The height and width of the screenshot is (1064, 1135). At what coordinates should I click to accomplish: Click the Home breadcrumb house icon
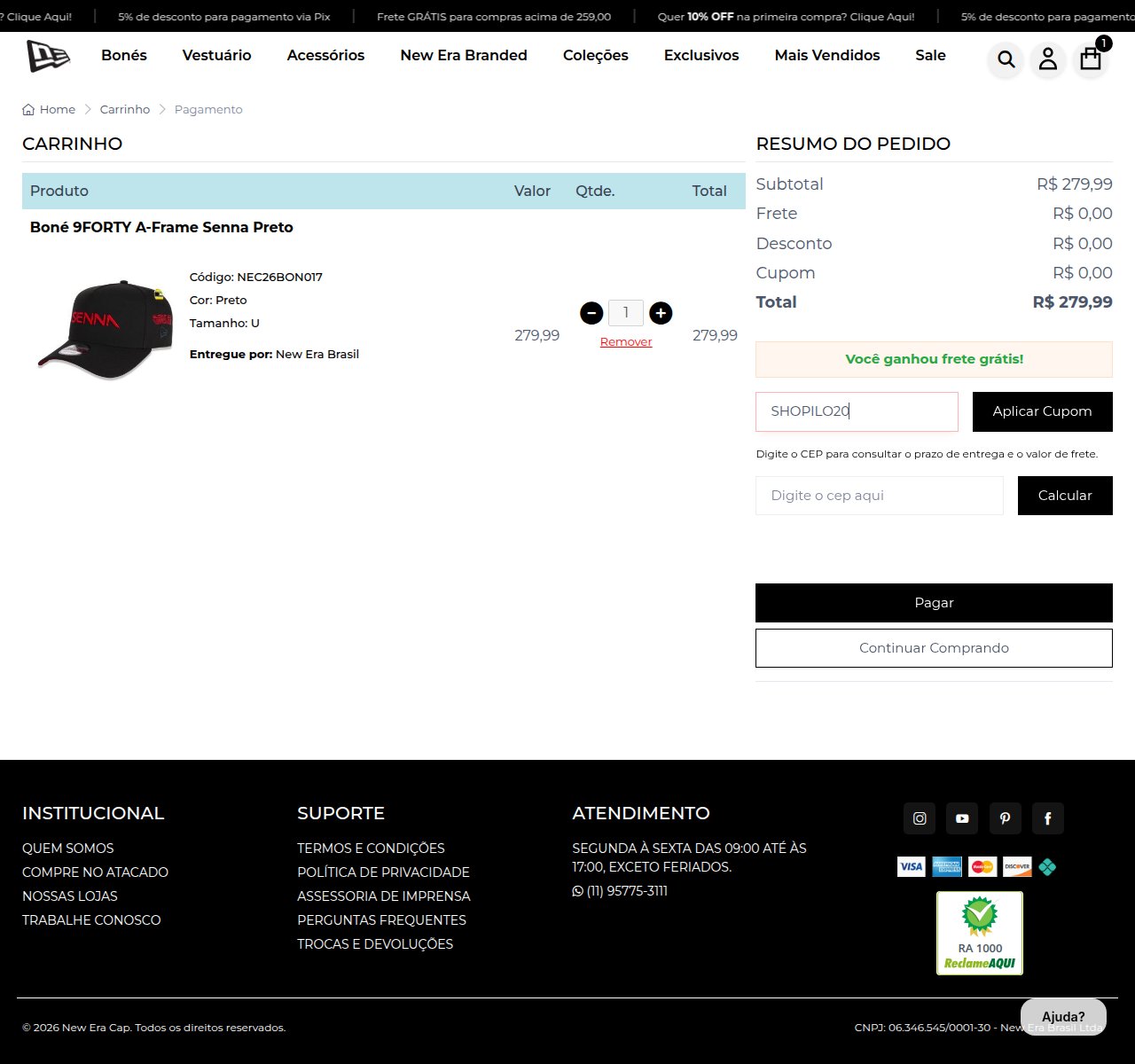tap(28, 109)
